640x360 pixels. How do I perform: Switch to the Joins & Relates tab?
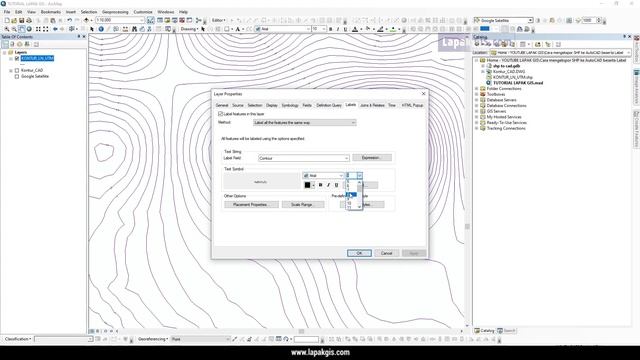point(372,105)
